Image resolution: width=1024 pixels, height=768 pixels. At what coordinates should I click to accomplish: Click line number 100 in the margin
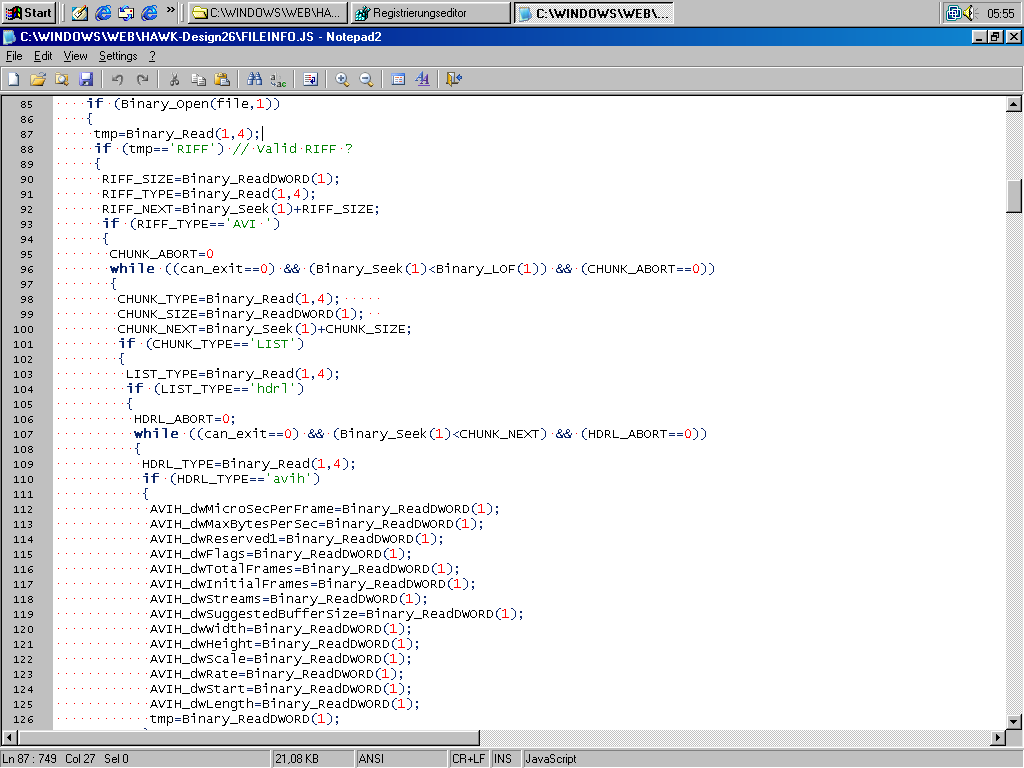tap(24, 330)
